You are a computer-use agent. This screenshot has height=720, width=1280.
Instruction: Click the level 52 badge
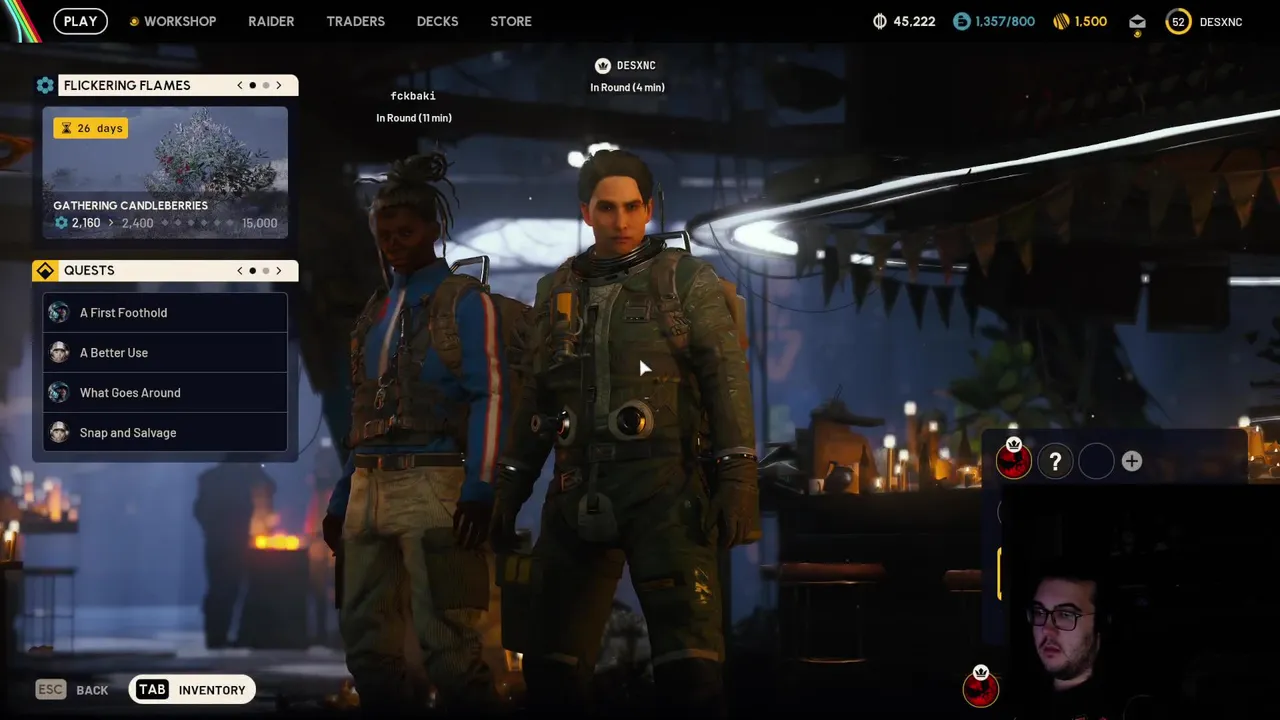point(1178,21)
